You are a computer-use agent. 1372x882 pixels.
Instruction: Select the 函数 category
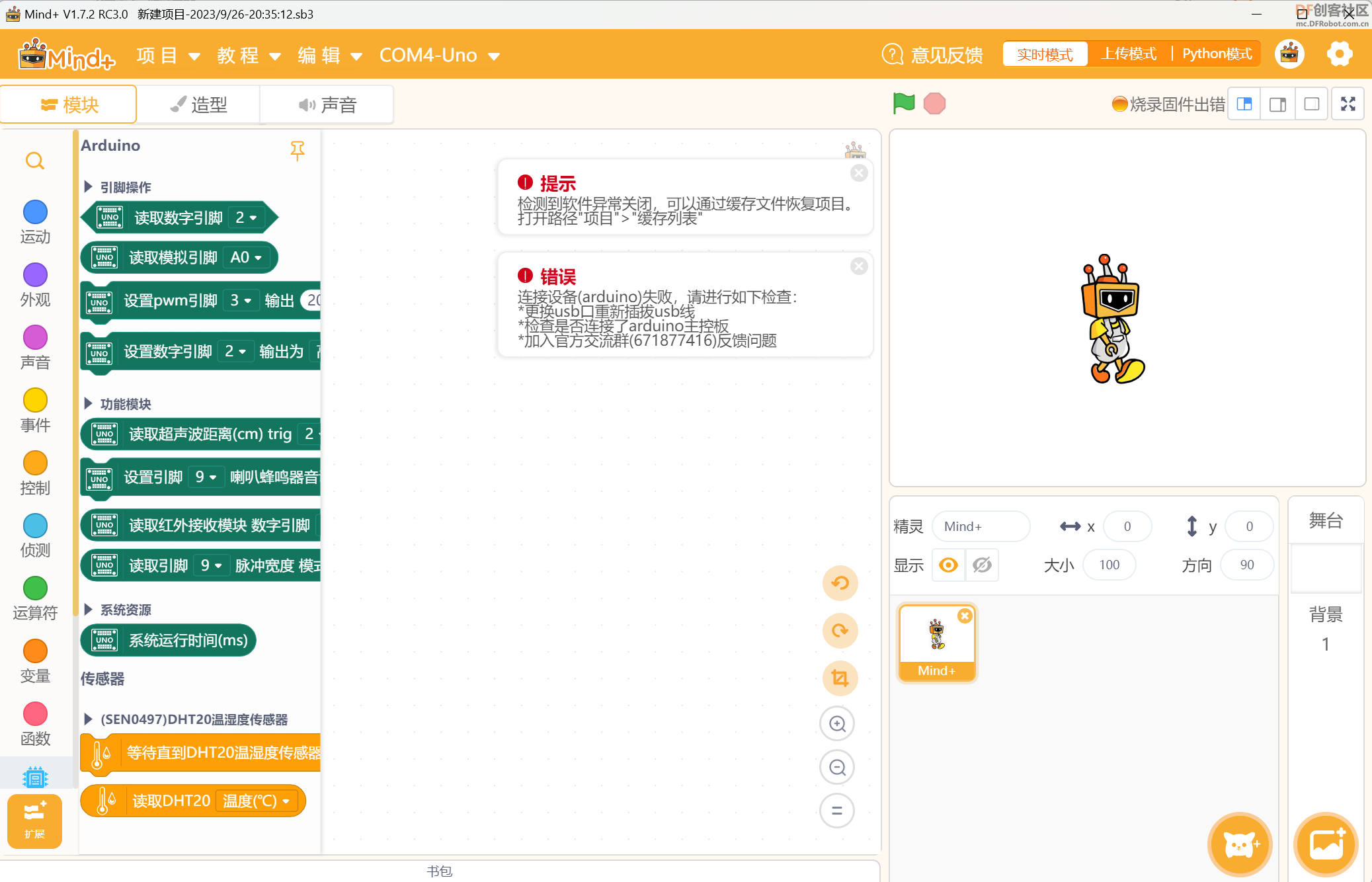[35, 724]
